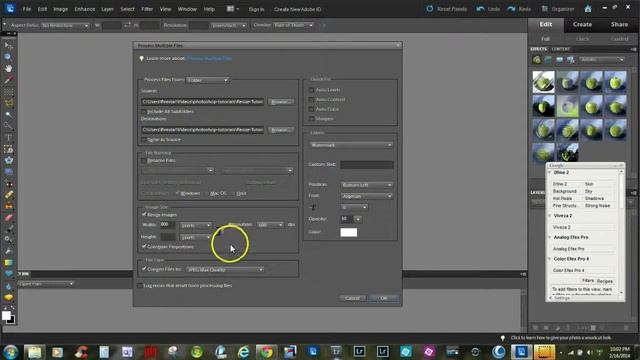640x360 pixels.
Task: Uncheck Resize Images checkbox
Action: coord(144,214)
